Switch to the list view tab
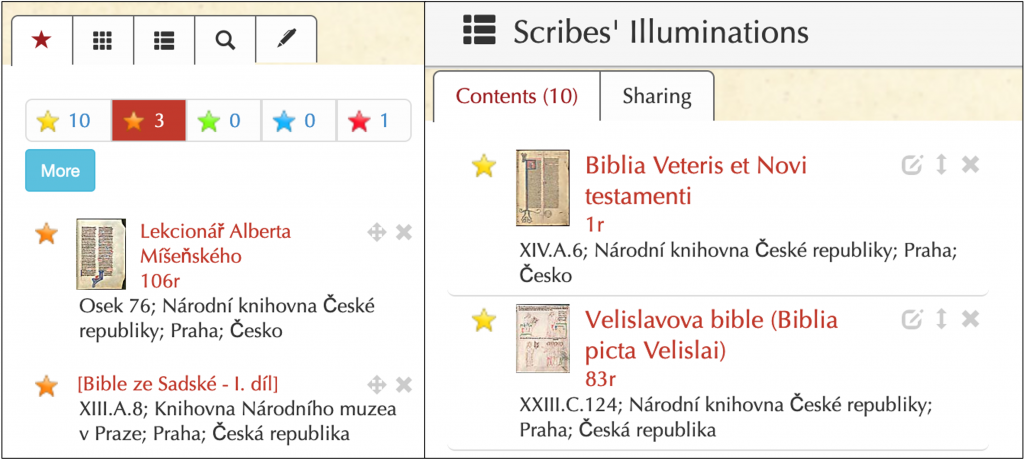This screenshot has width=1024, height=460. point(164,40)
